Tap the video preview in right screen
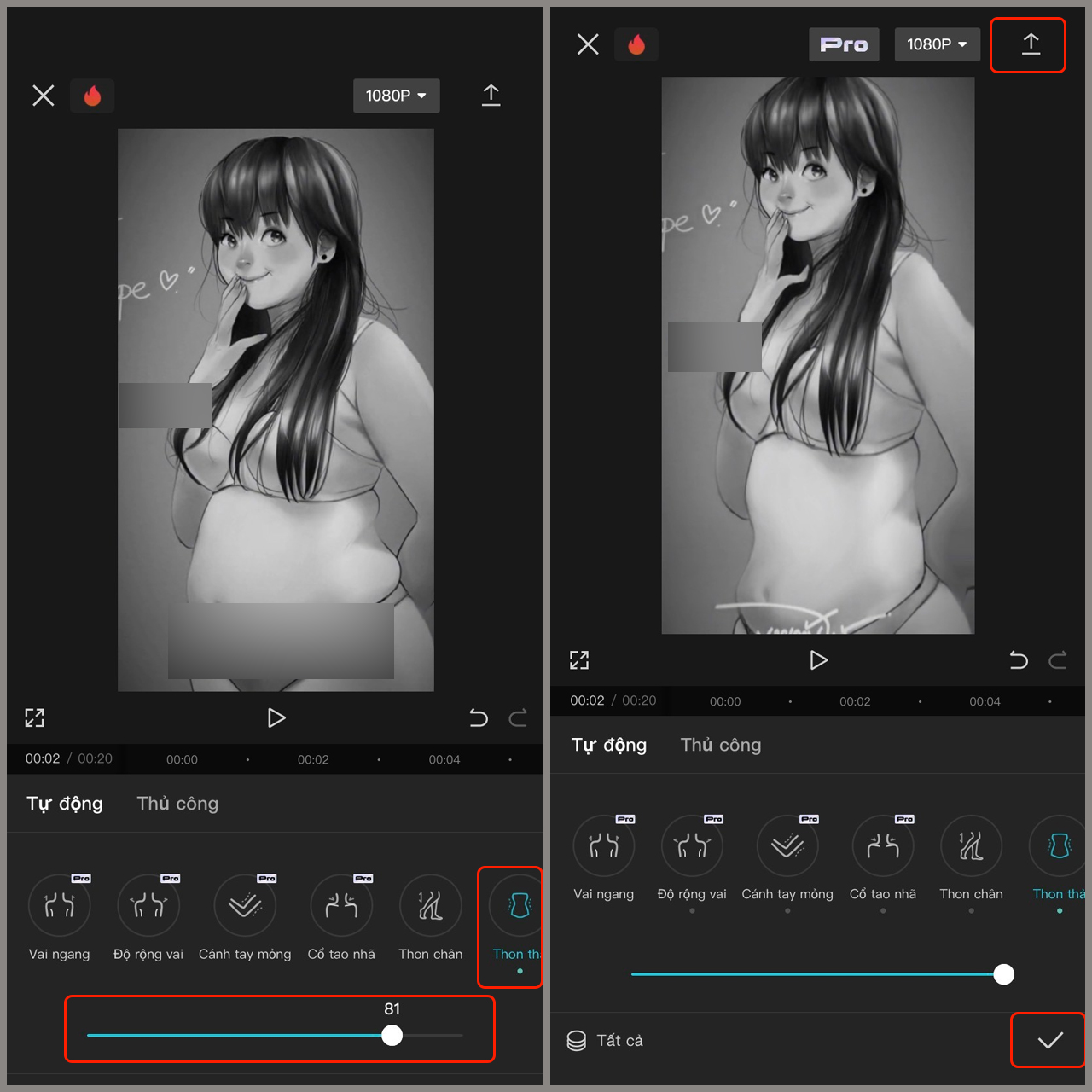The height and width of the screenshot is (1092, 1092). (818, 356)
